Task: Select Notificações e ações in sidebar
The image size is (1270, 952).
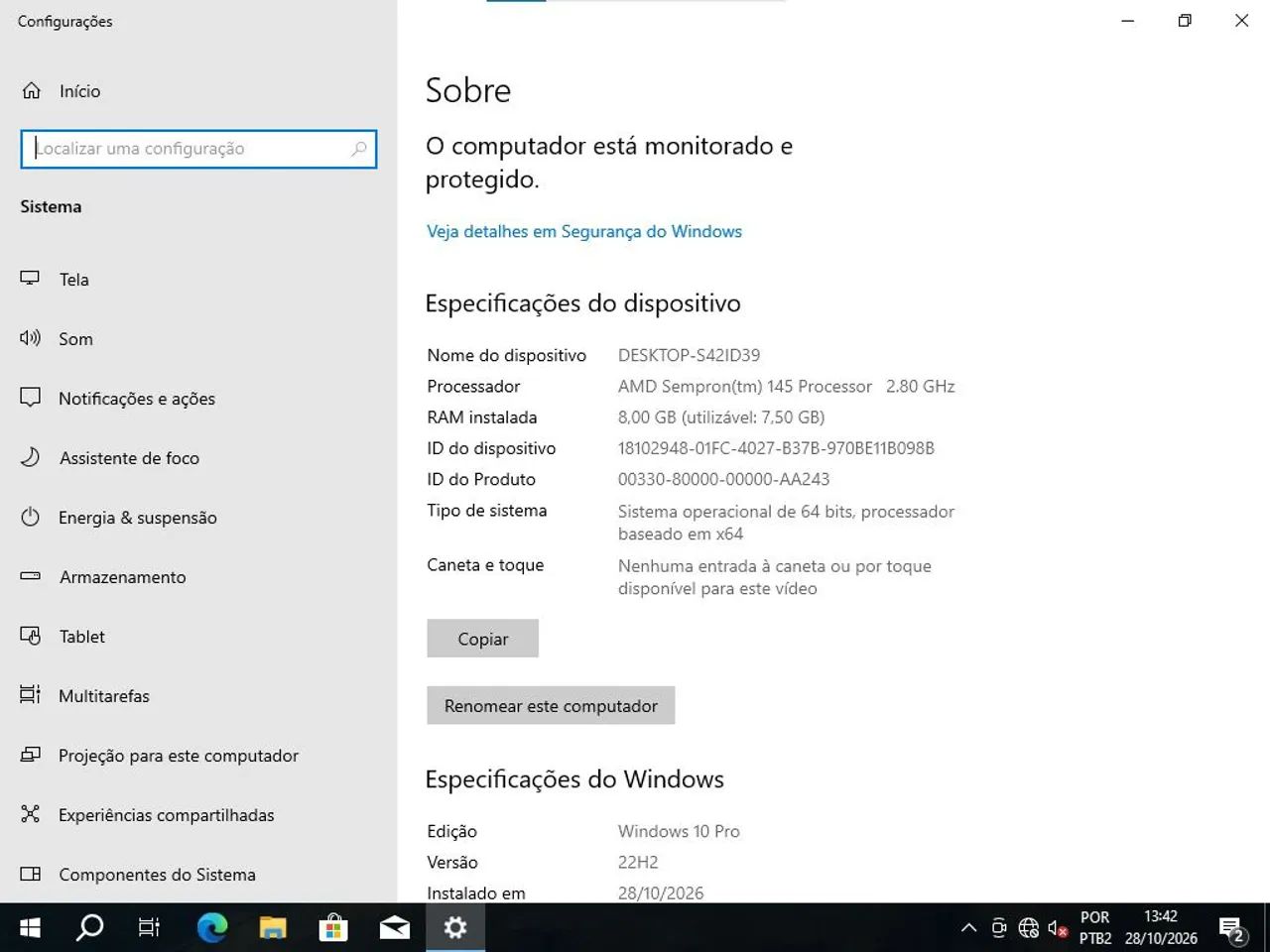Action: pos(198,399)
